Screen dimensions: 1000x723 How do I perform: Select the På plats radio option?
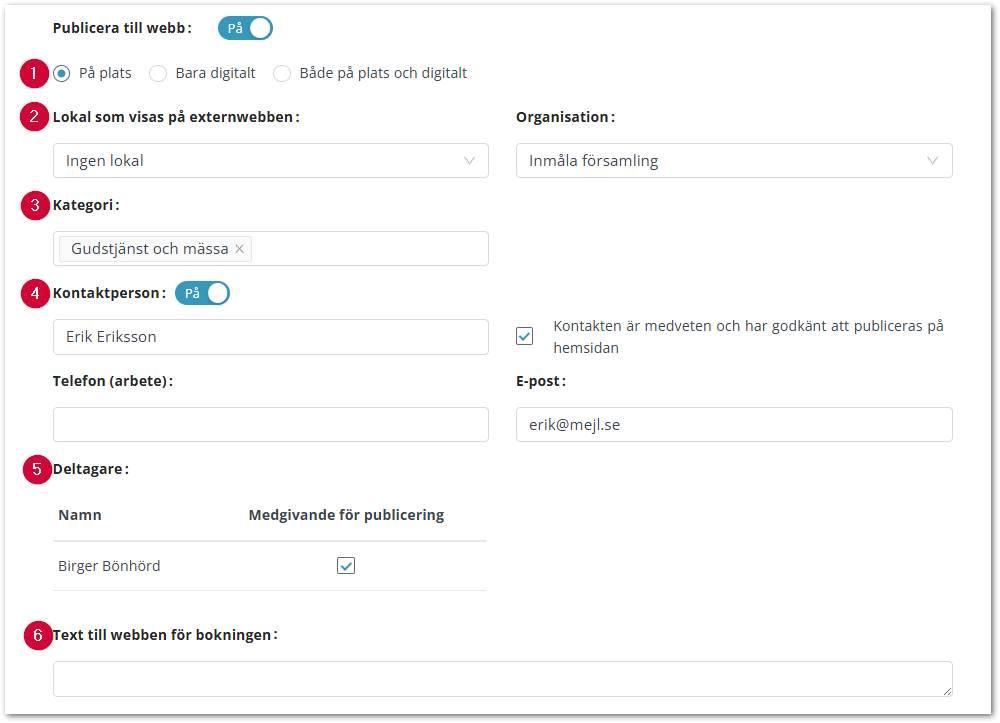tap(62, 73)
